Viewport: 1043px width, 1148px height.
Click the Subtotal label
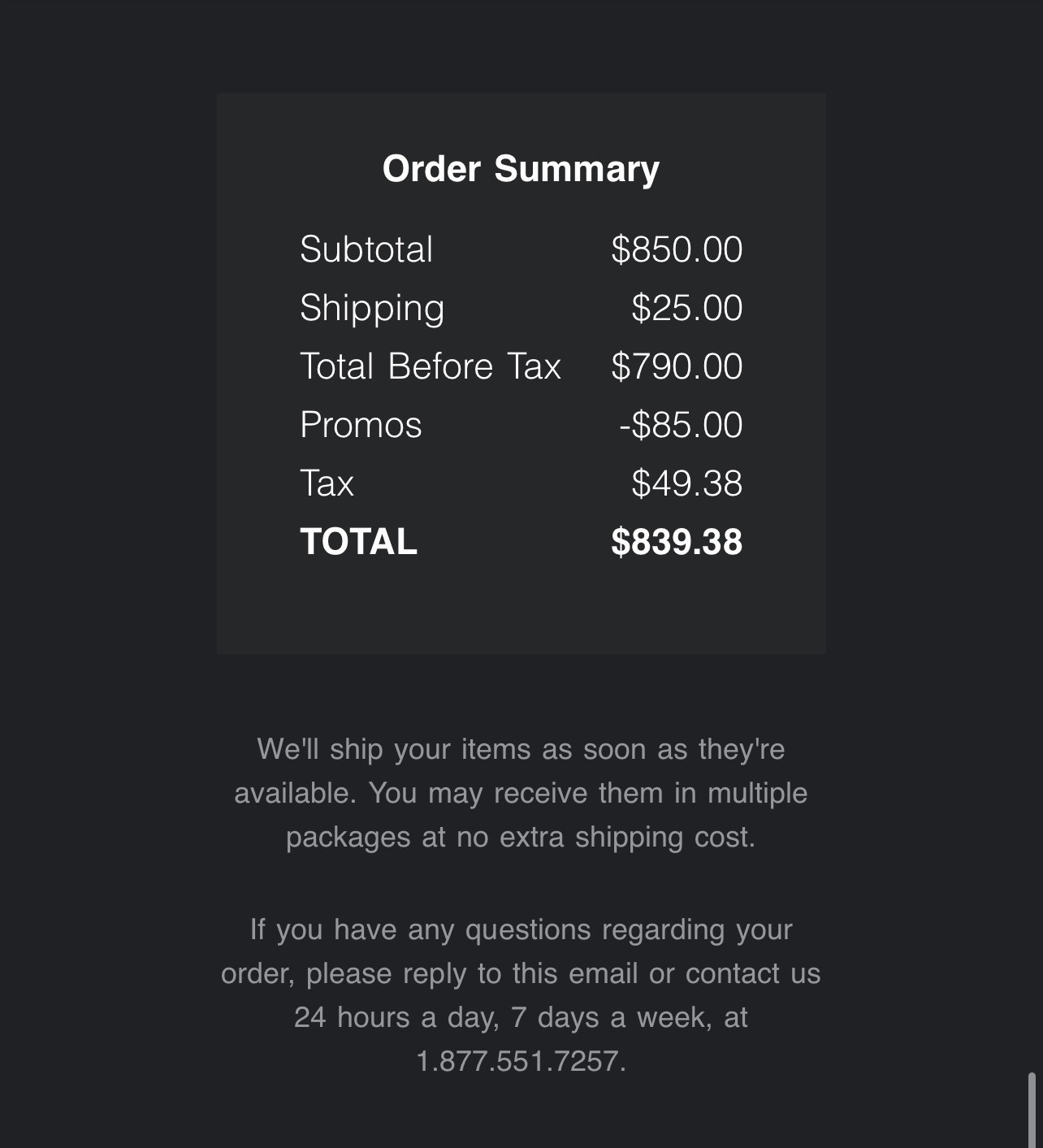pos(366,249)
